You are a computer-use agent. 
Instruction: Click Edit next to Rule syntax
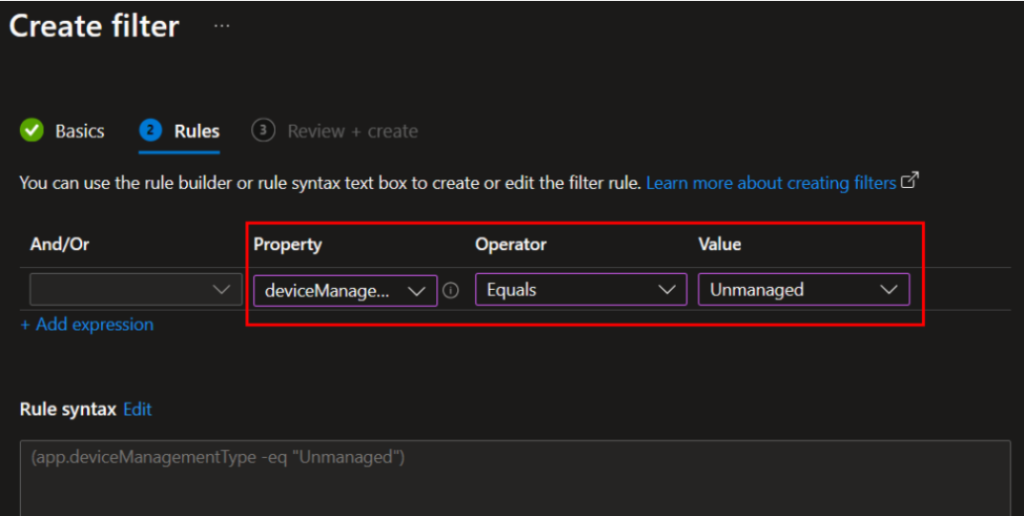click(x=137, y=409)
